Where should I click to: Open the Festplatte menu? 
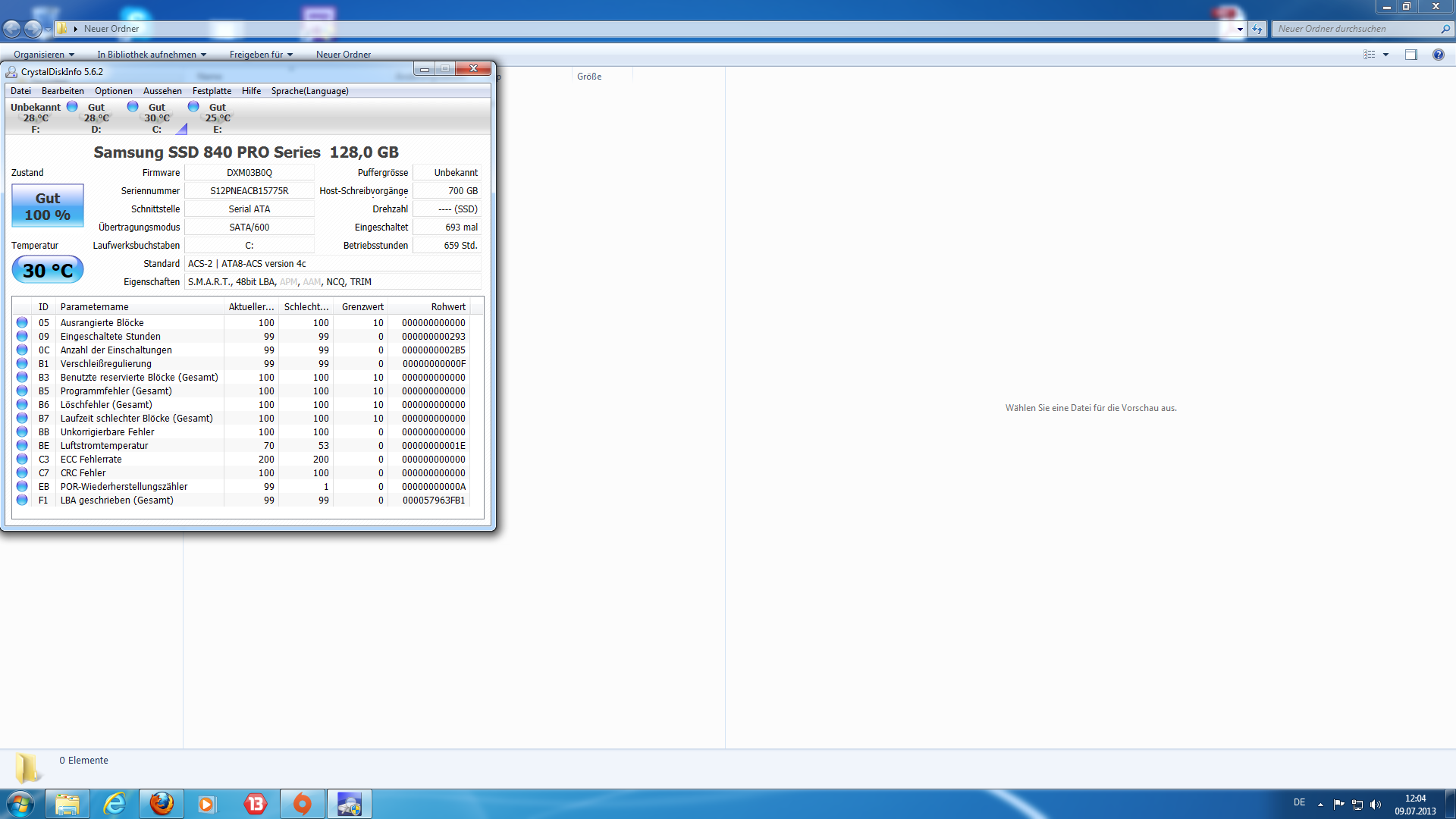click(x=212, y=91)
